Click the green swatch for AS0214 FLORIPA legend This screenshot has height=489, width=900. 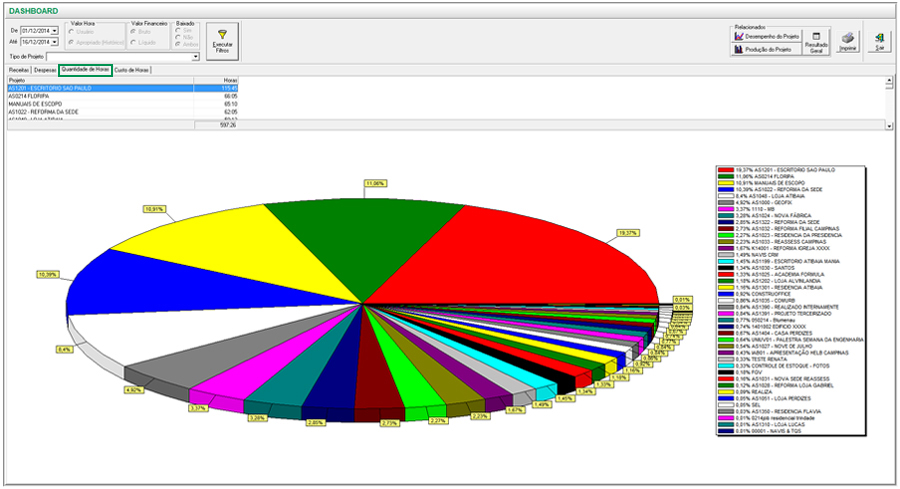coord(726,176)
